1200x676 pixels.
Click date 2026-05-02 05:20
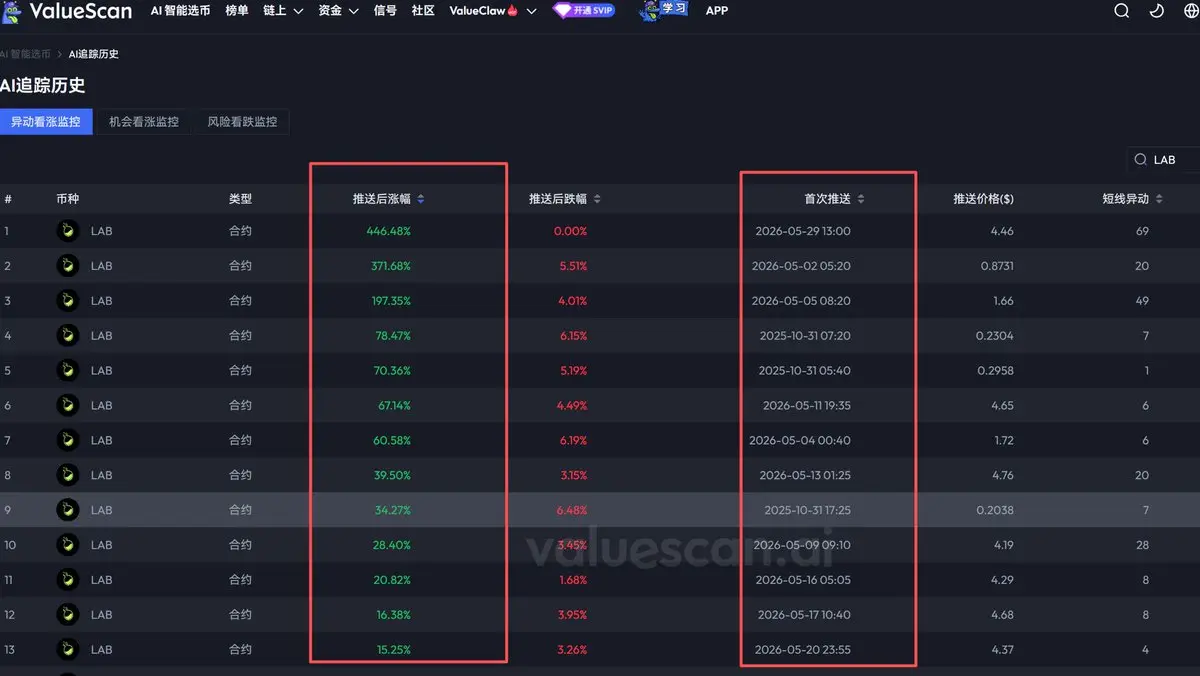pyautogui.click(x=801, y=266)
